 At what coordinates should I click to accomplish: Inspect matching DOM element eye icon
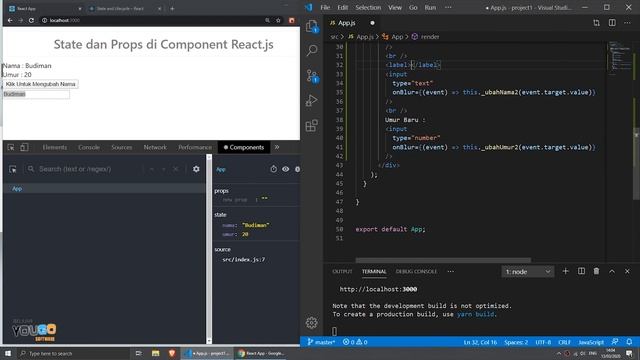tap(285, 169)
